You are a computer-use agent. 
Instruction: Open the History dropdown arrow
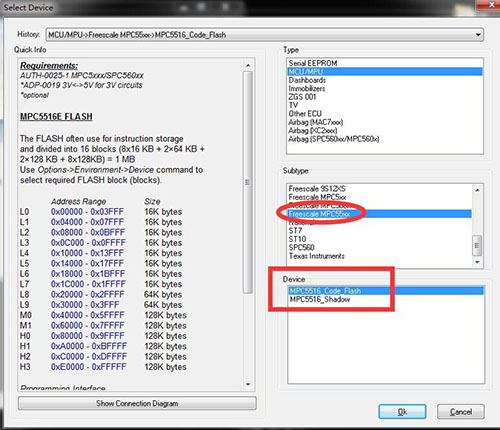[x=478, y=35]
